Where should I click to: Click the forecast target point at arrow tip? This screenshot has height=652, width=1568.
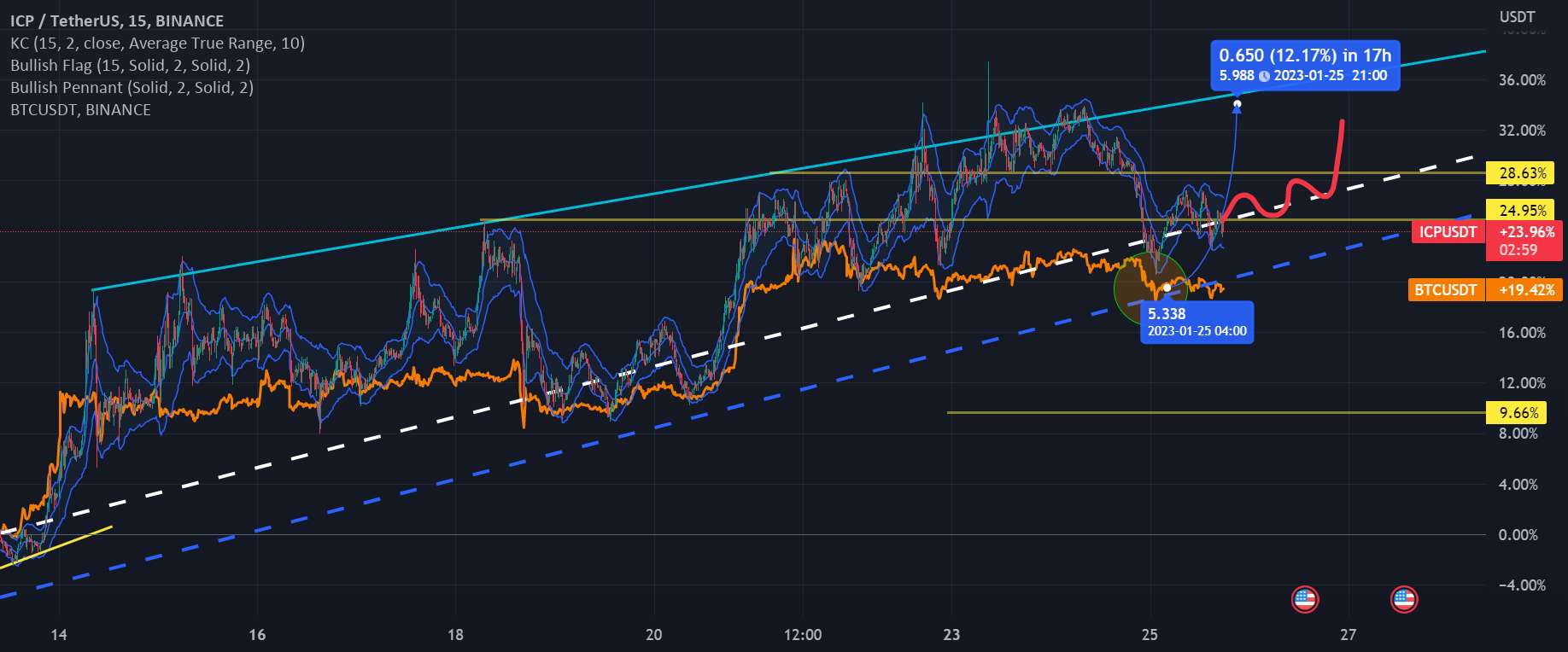[x=1237, y=106]
